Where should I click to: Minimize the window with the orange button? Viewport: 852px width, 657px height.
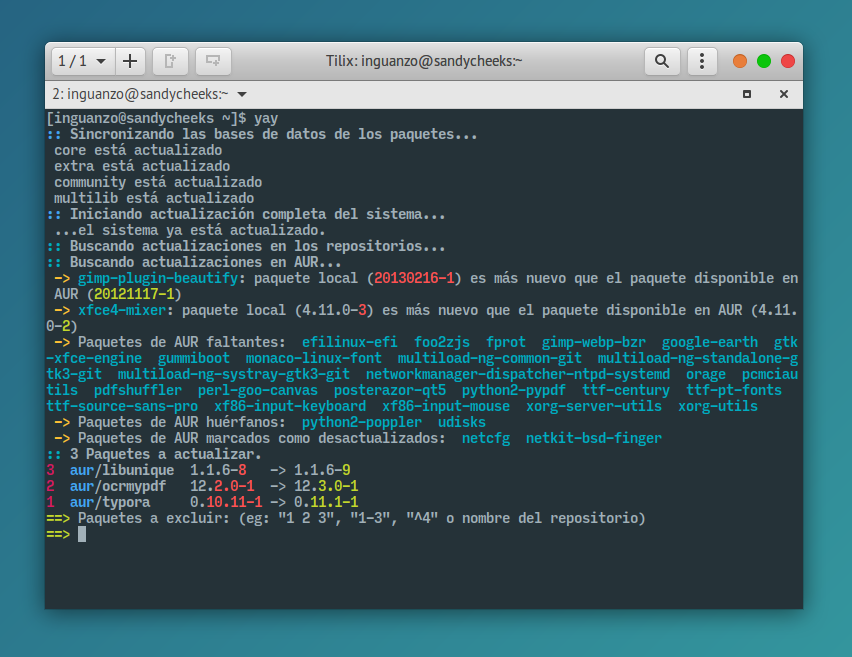(x=738, y=60)
